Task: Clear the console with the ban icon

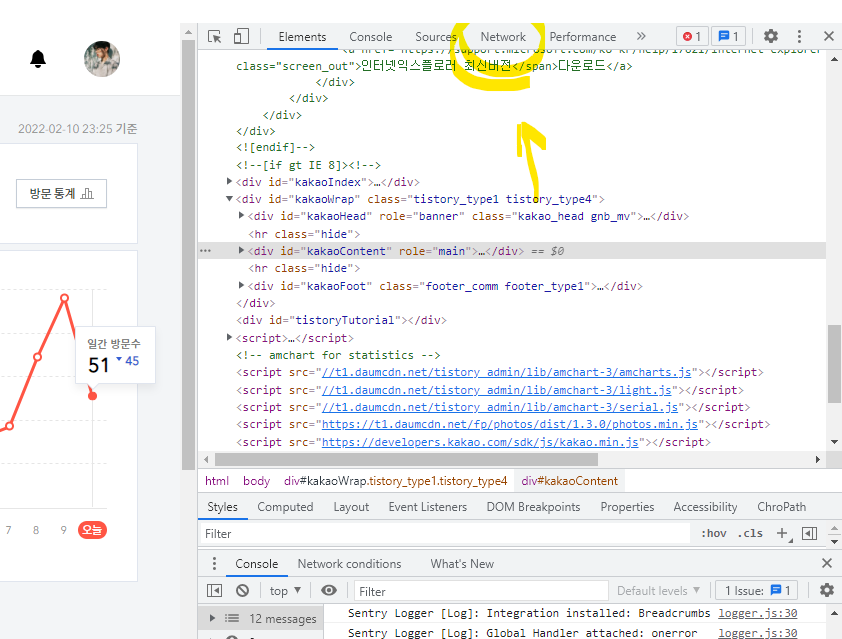Action: tap(243, 591)
